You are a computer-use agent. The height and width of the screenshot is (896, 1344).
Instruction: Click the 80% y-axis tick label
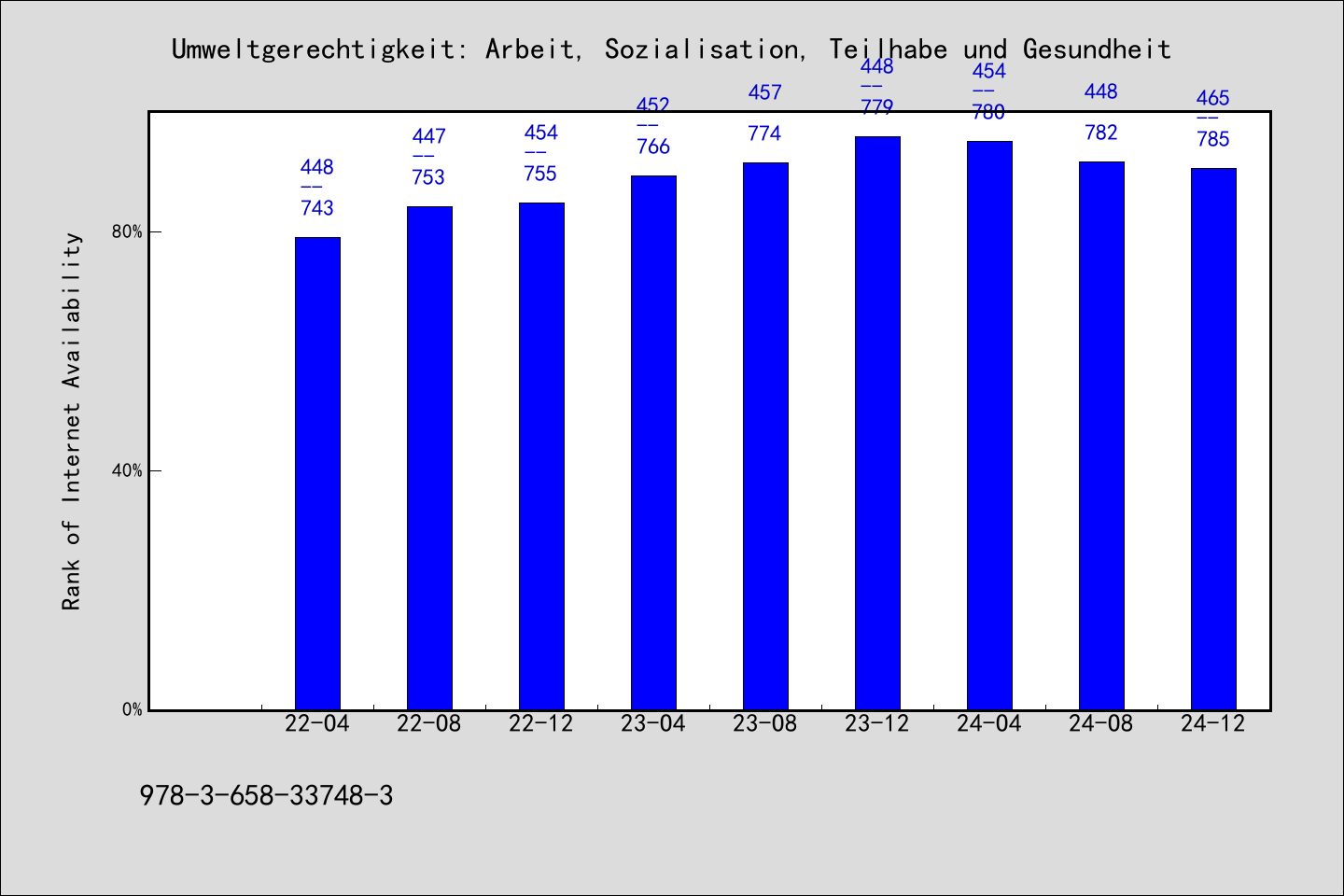[127, 232]
